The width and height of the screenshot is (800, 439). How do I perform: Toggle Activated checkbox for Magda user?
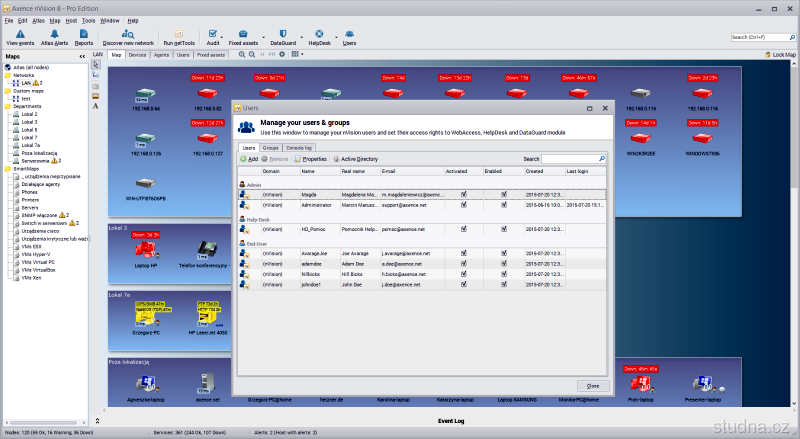pyautogui.click(x=463, y=195)
